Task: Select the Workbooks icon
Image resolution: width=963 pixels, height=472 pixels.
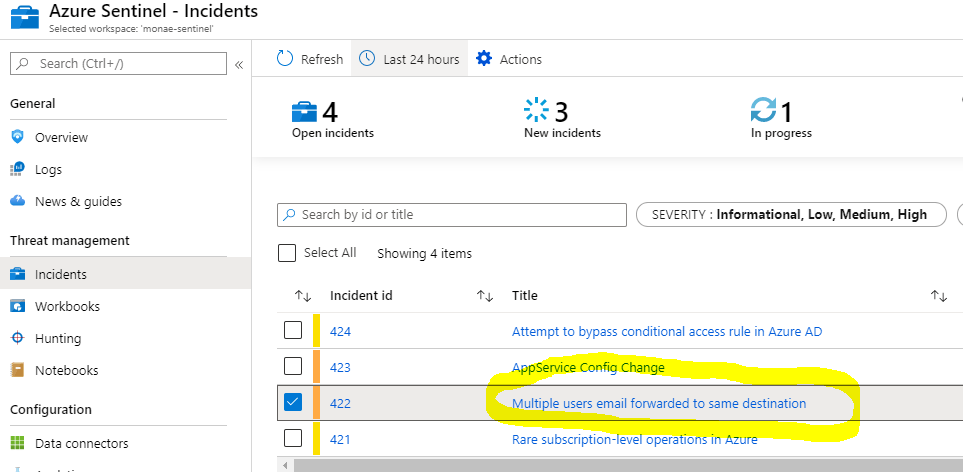Action: tap(18, 306)
